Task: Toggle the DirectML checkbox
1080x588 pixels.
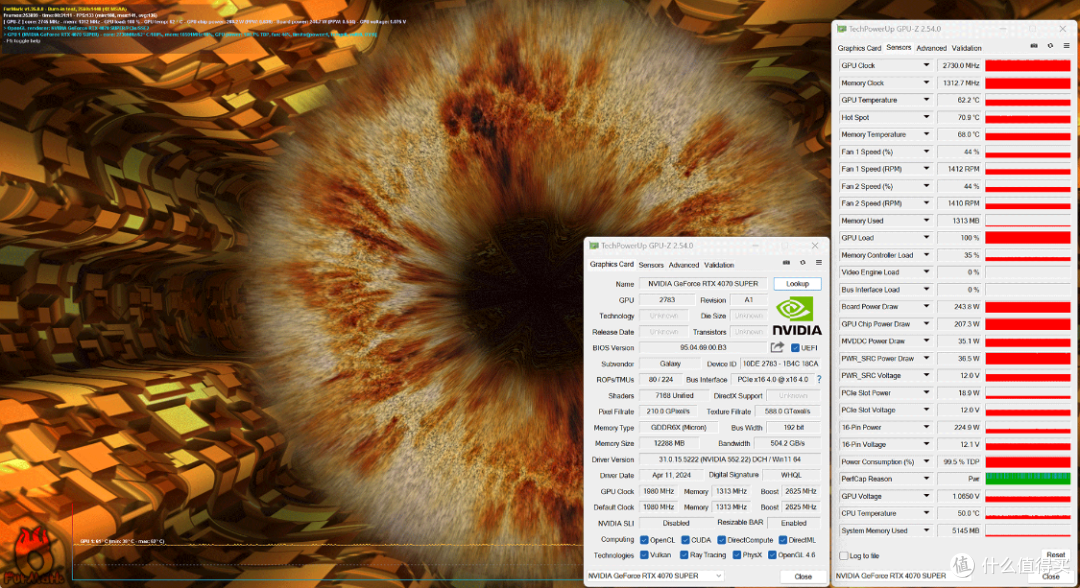Action: coord(782,540)
